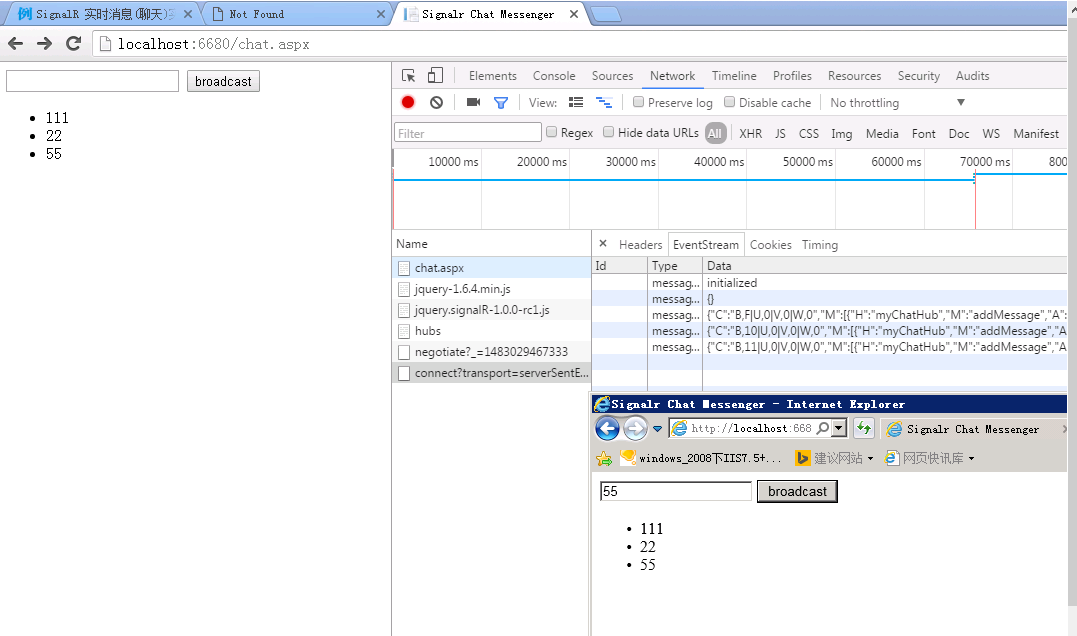Select the jquery-1.6.4.min.js request
Screen dimensions: 1077x636
491,288
